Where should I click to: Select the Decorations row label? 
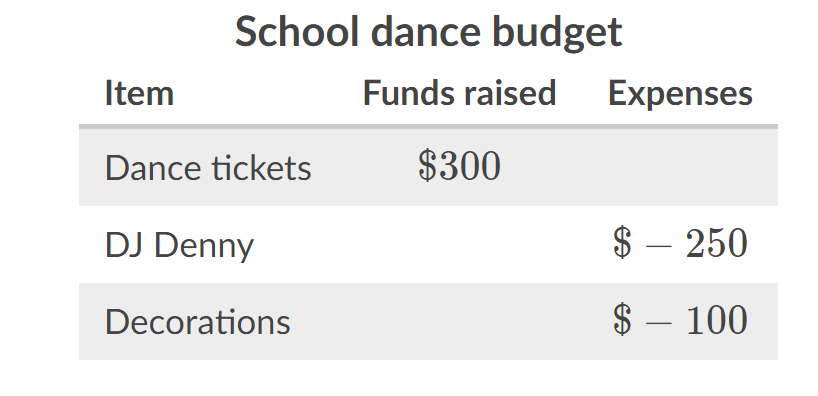coord(198,321)
